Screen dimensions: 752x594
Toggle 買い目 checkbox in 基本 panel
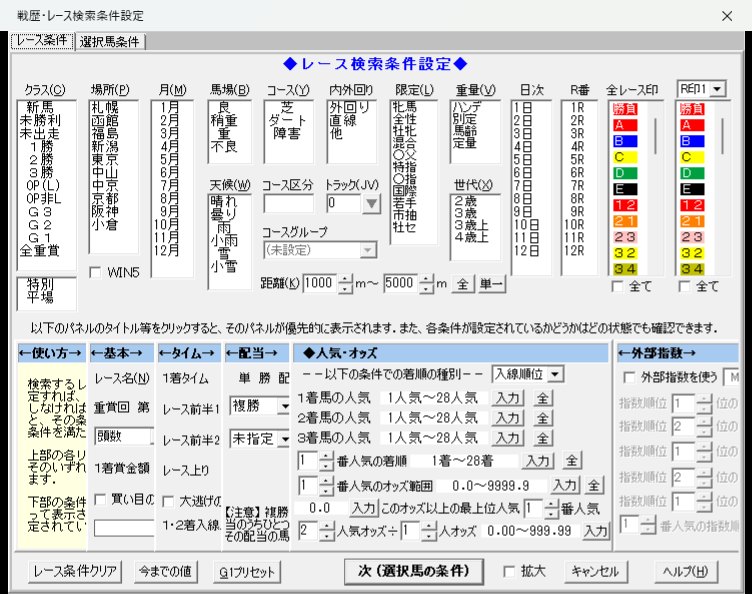[x=100, y=500]
